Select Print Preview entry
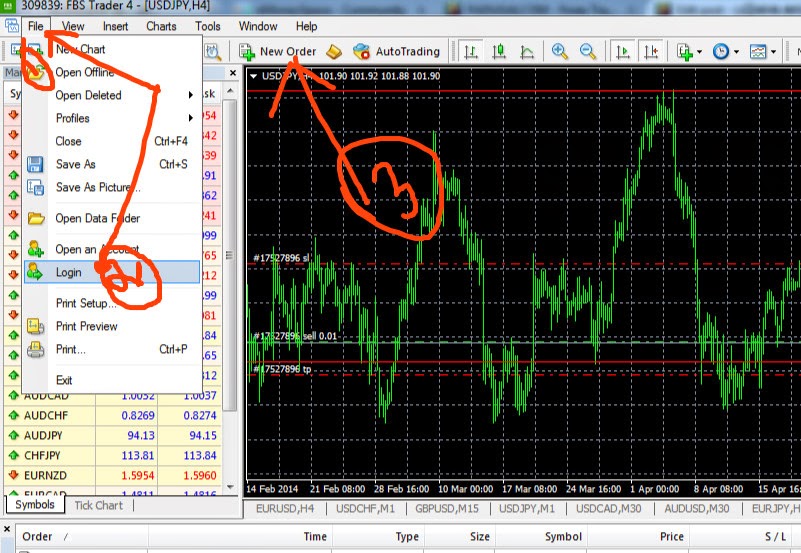This screenshot has width=801, height=553. point(112,326)
